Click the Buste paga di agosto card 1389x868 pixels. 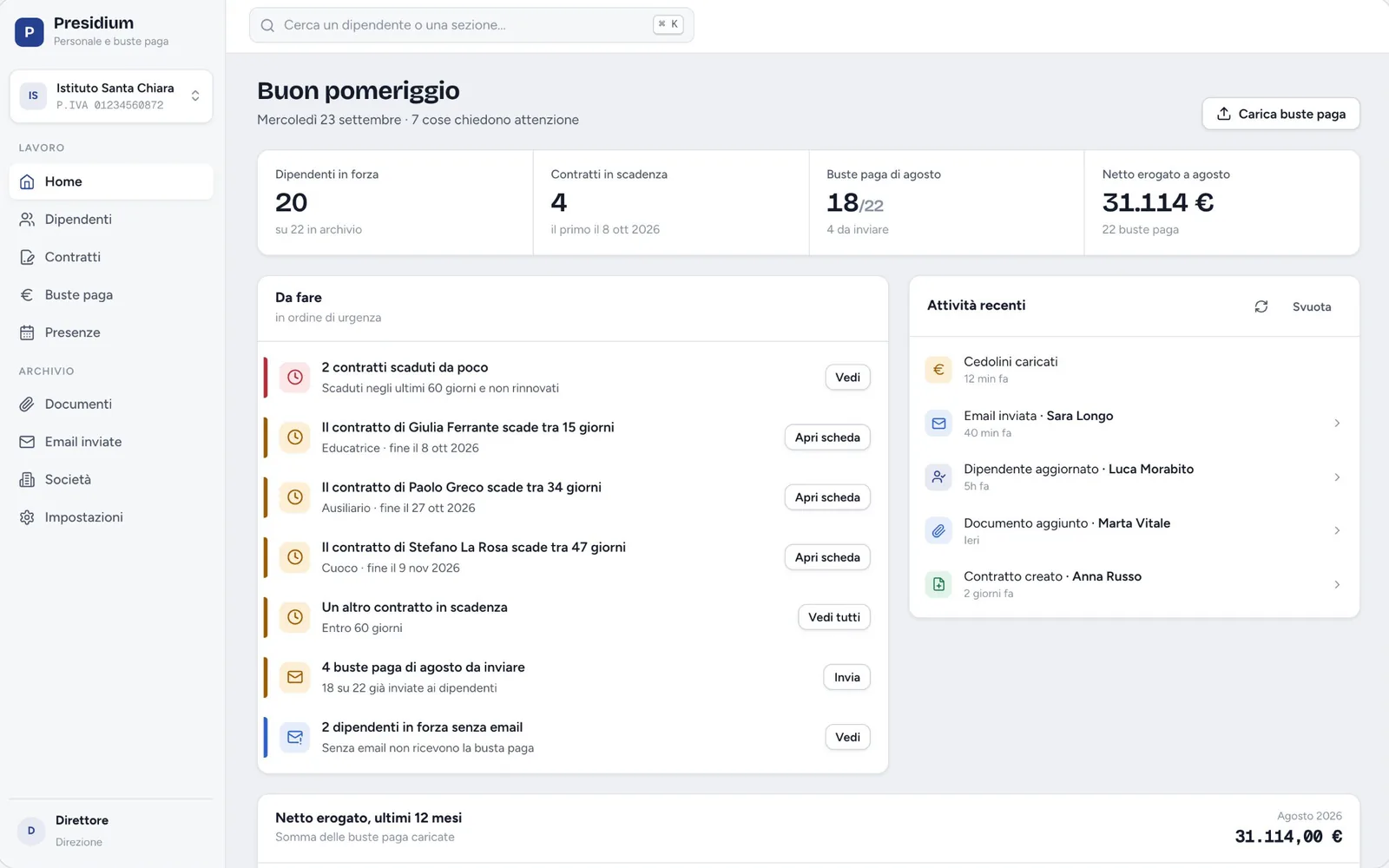(946, 202)
